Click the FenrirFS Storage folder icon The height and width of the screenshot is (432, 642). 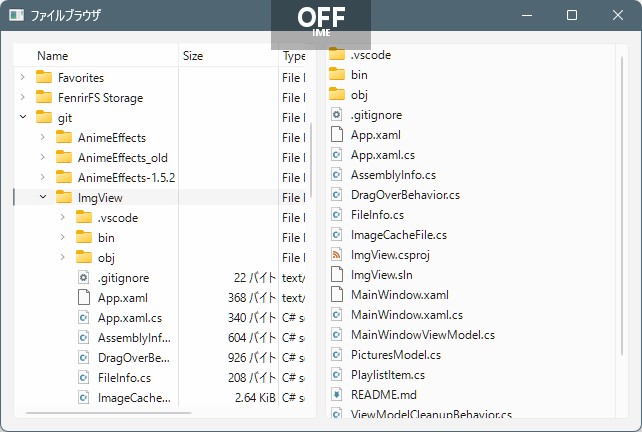pyautogui.click(x=44, y=97)
